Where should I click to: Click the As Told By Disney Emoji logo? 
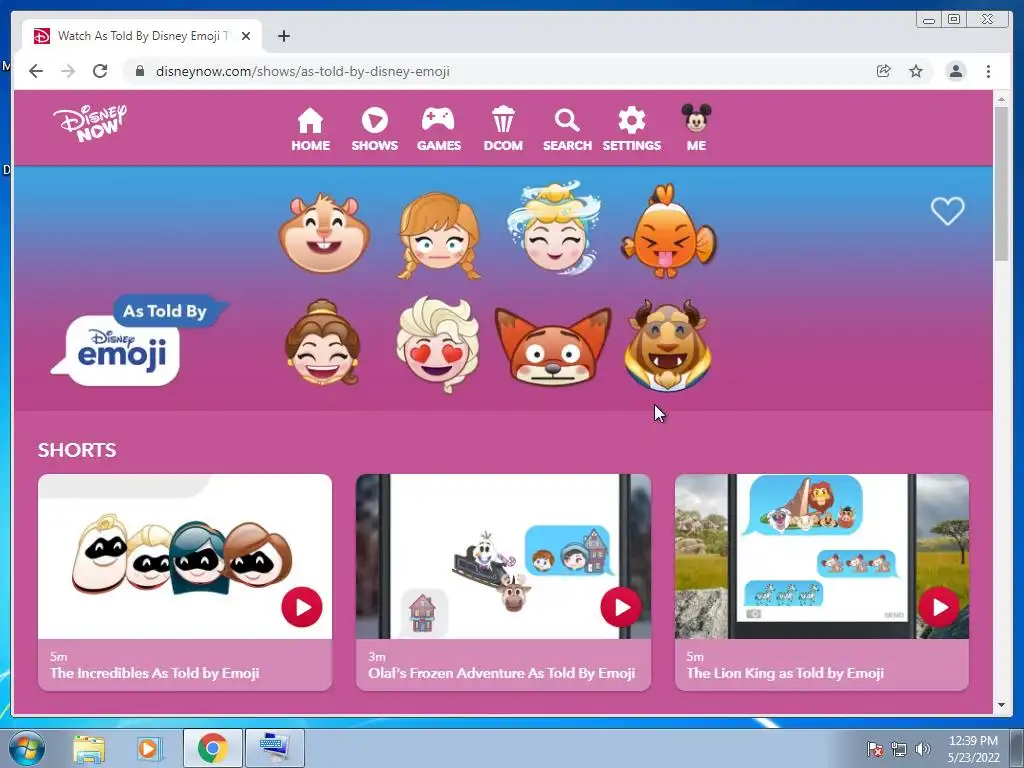pos(140,341)
